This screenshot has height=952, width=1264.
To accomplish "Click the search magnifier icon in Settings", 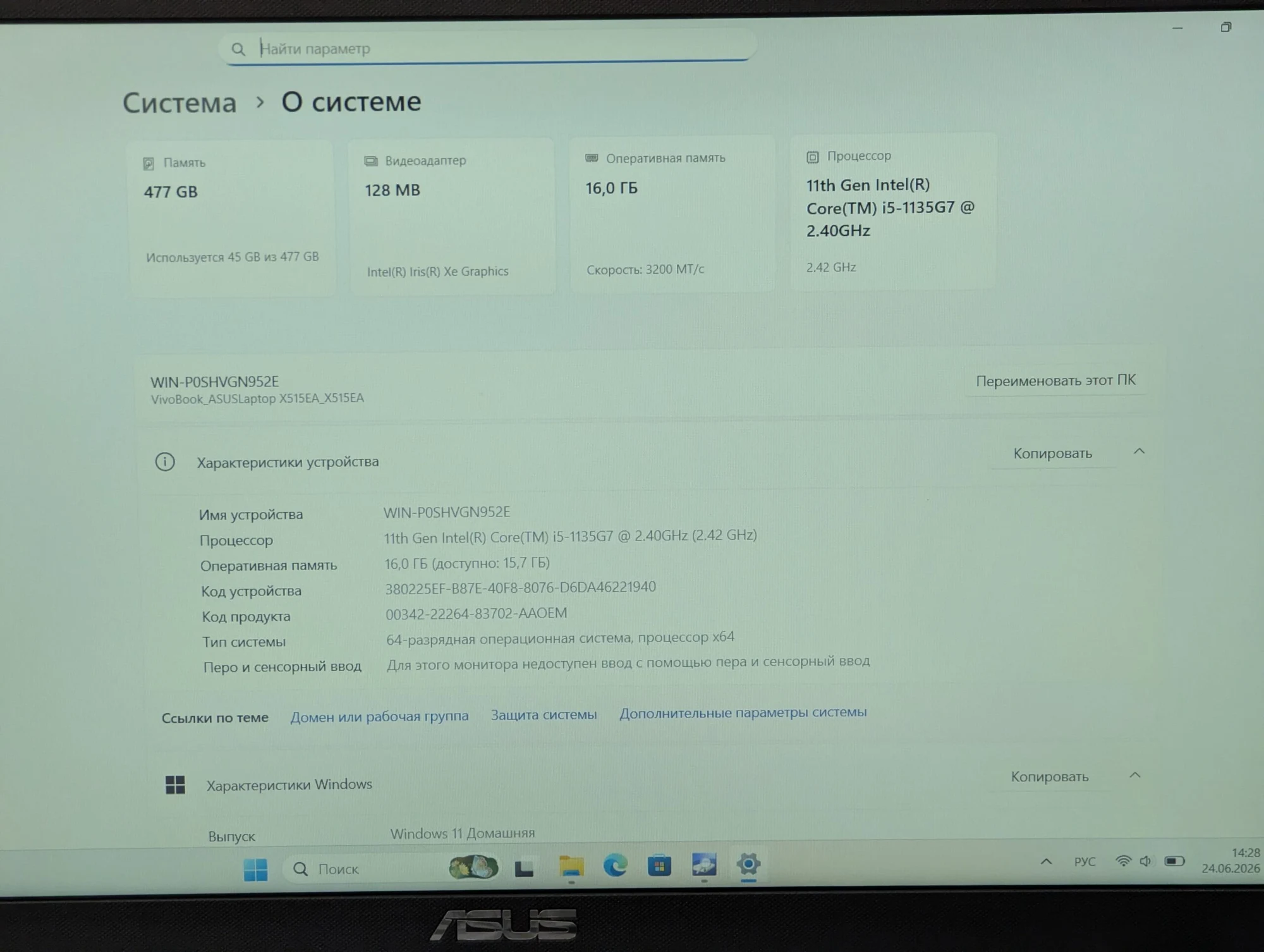I will click(x=238, y=49).
